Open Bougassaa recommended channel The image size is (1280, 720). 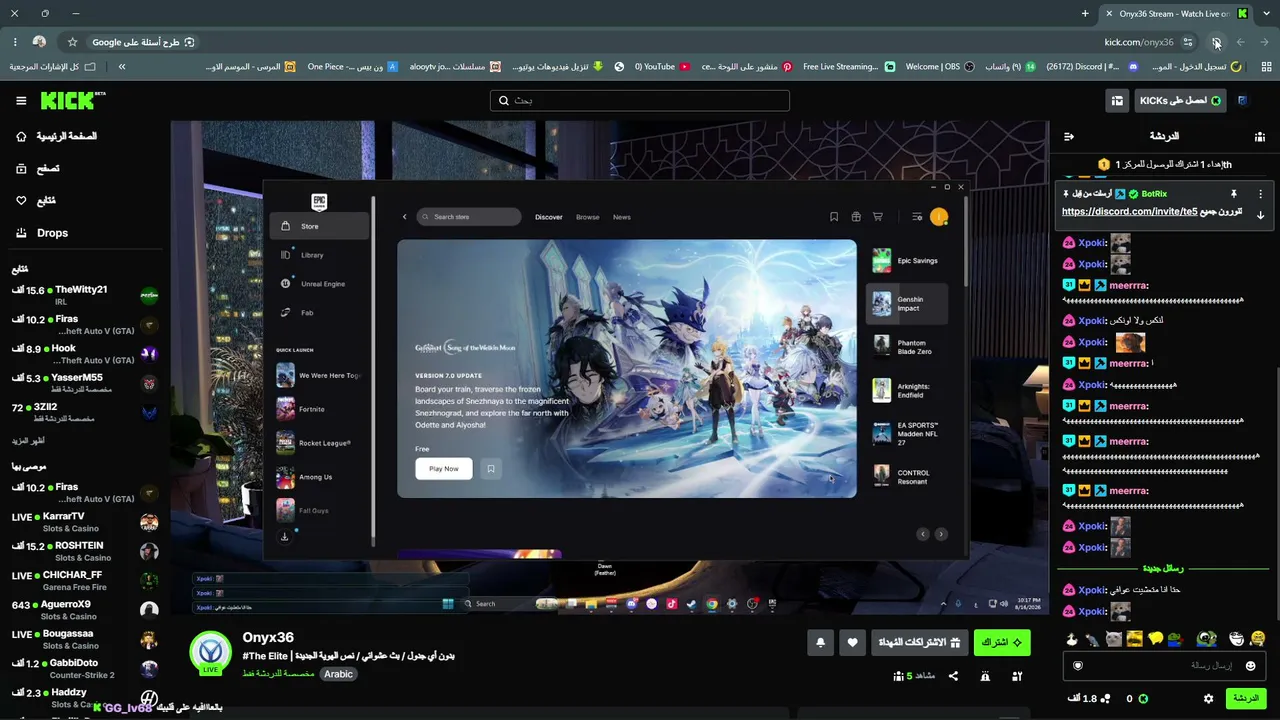click(x=84, y=640)
